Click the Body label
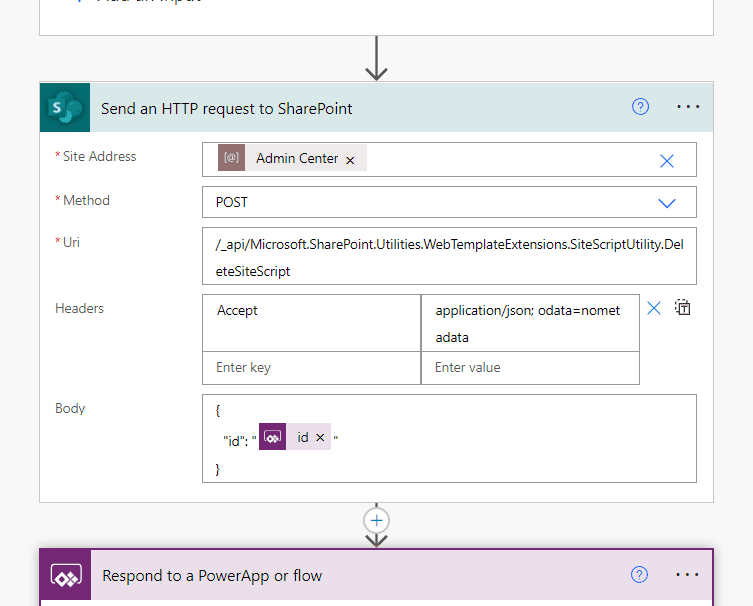 [x=70, y=408]
